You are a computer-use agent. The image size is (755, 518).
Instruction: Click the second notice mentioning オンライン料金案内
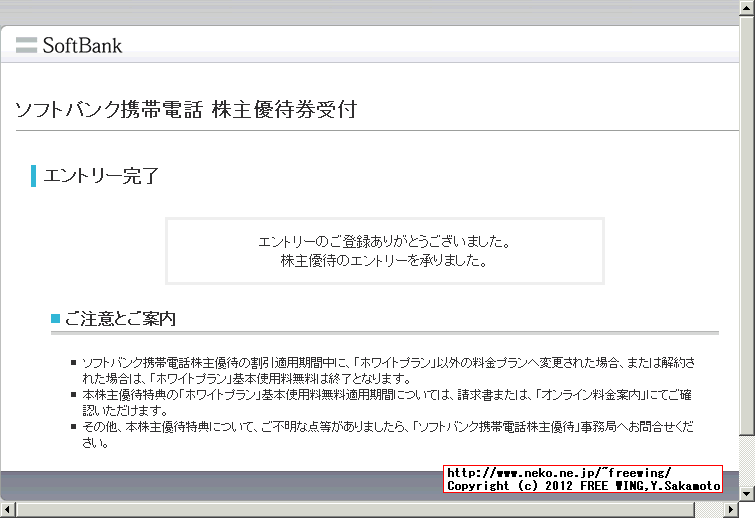click(387, 402)
